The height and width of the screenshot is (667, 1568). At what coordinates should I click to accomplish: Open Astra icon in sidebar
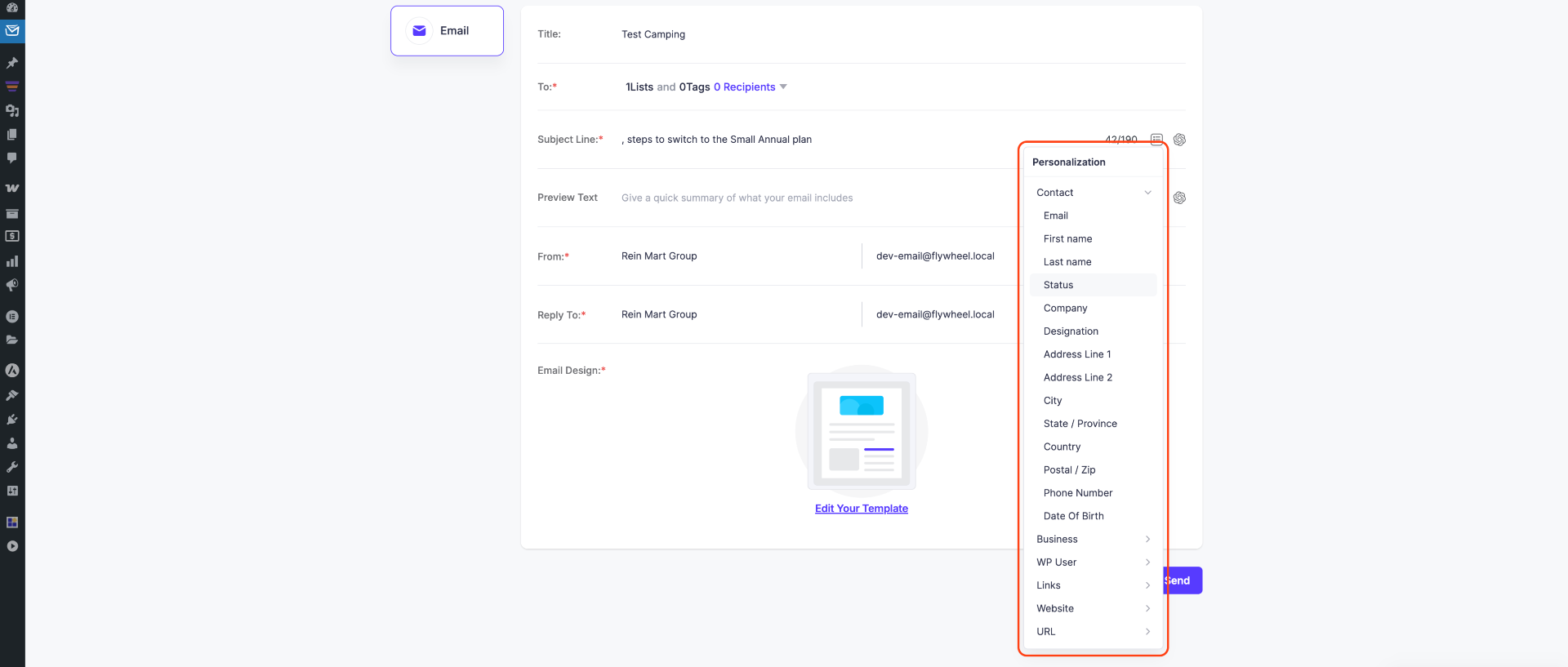(12, 371)
